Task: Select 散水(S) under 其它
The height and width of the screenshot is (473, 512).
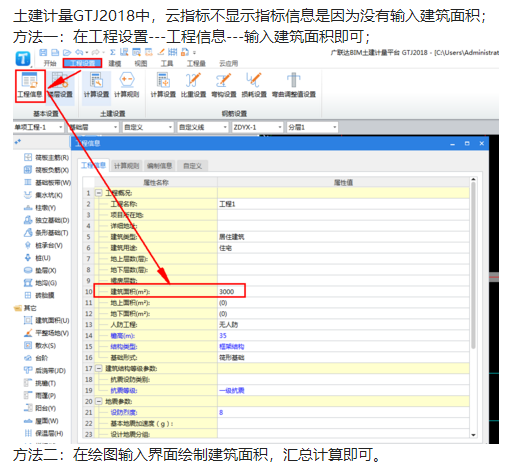Action: click(x=40, y=346)
